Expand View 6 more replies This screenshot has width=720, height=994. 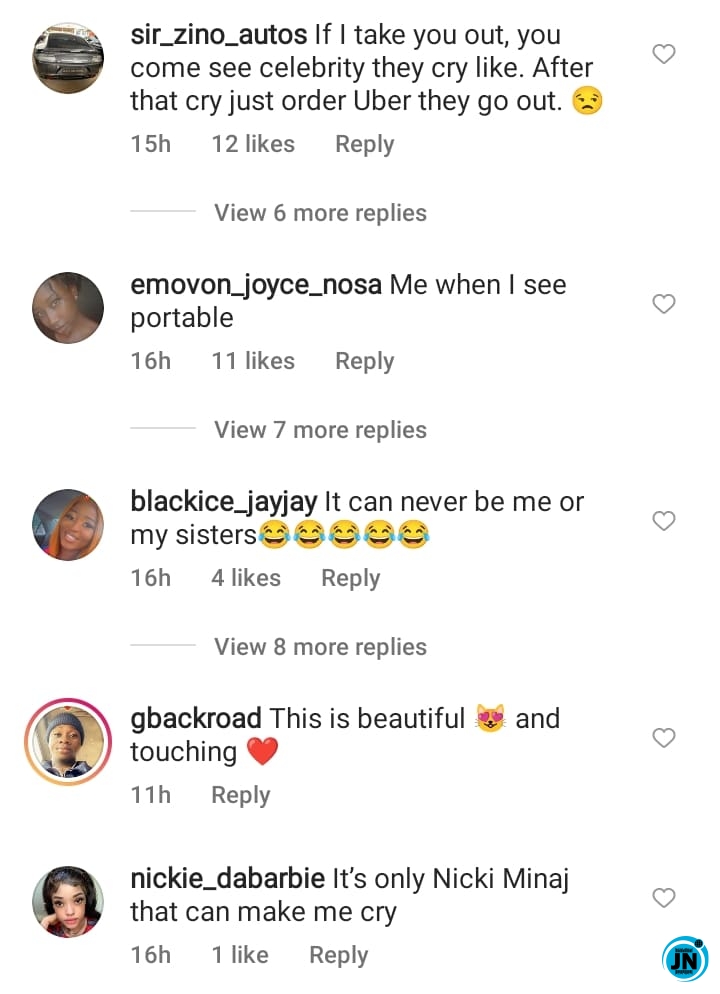click(x=320, y=213)
